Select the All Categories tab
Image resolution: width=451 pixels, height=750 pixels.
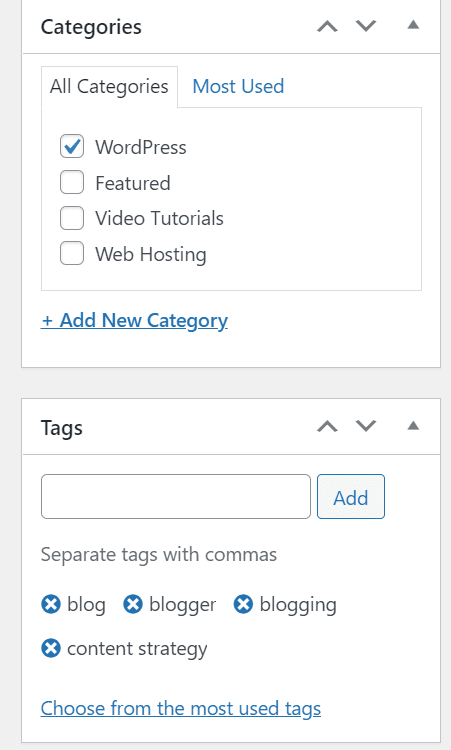coord(109,87)
